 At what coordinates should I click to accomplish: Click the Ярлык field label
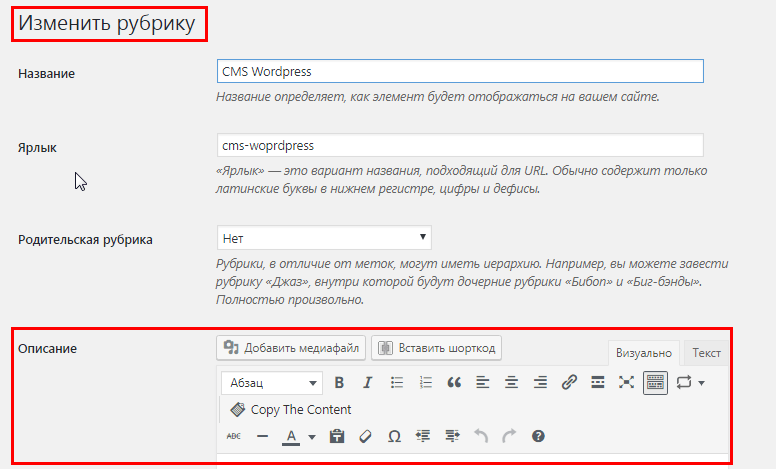pos(37,147)
